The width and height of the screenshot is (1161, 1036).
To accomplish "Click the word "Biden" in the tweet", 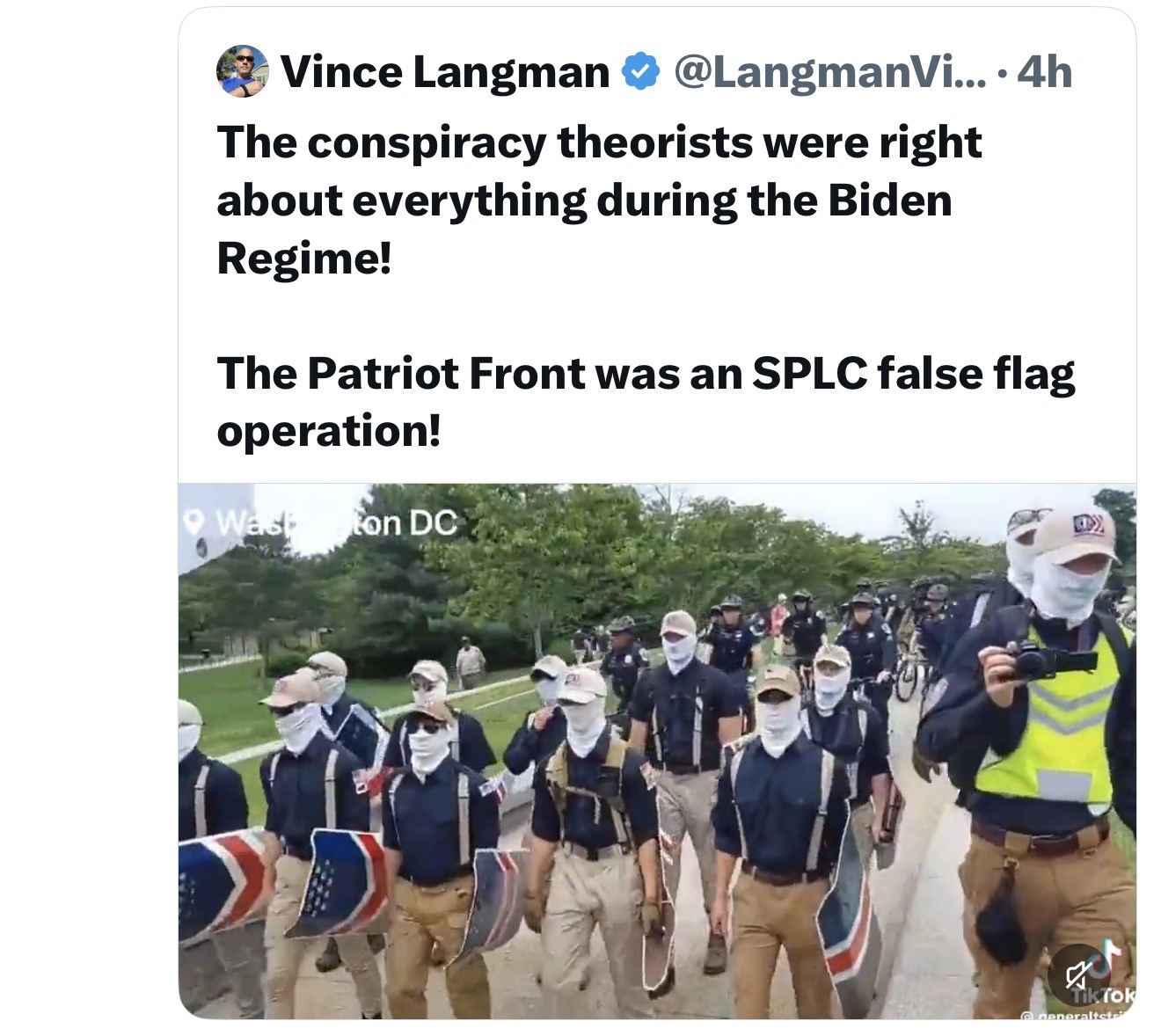I will coord(889,201).
